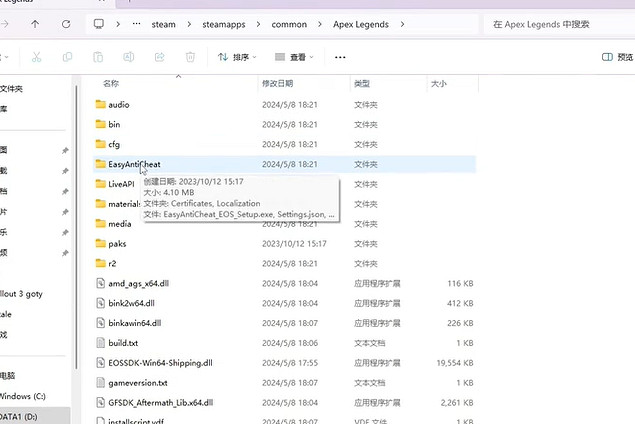The width and height of the screenshot is (635, 424).
Task: Expand chevron after steam breadcrumb
Action: coord(189,24)
